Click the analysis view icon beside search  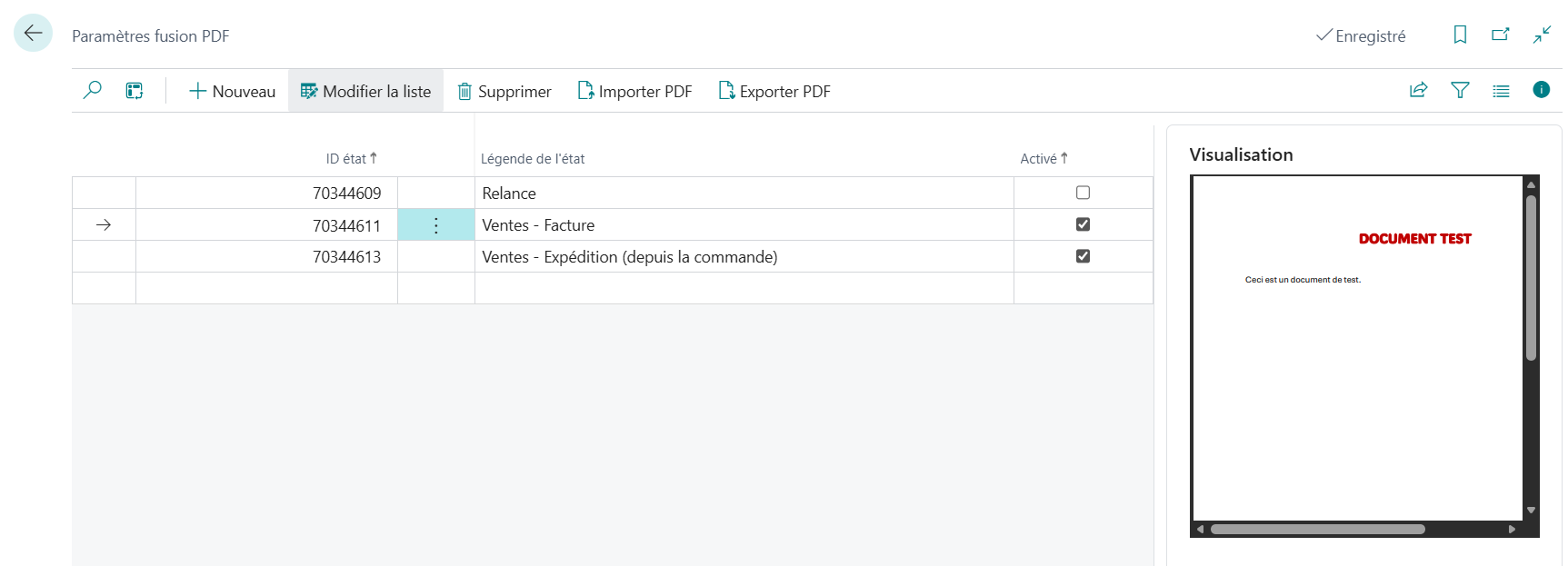point(135,90)
